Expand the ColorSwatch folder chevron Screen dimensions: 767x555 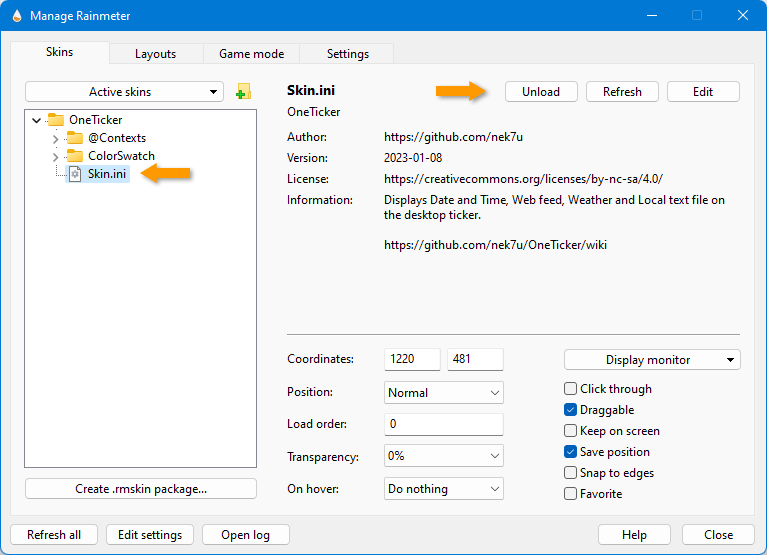pos(55,157)
